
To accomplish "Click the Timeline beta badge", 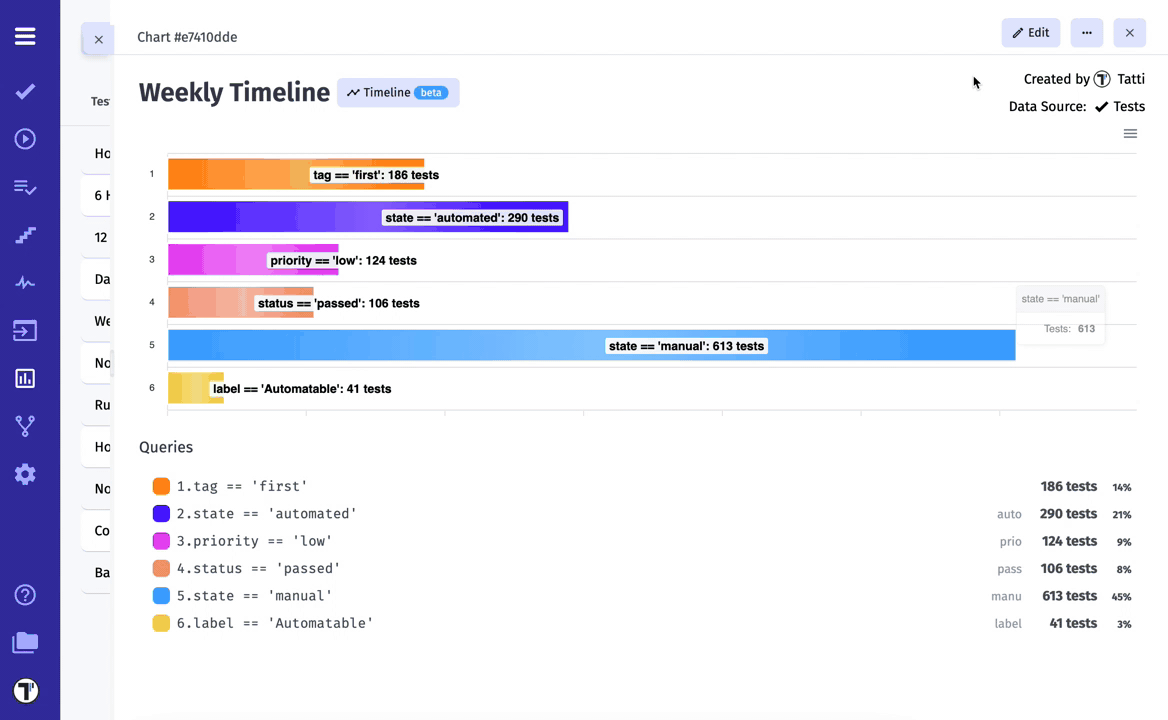I will (x=398, y=92).
